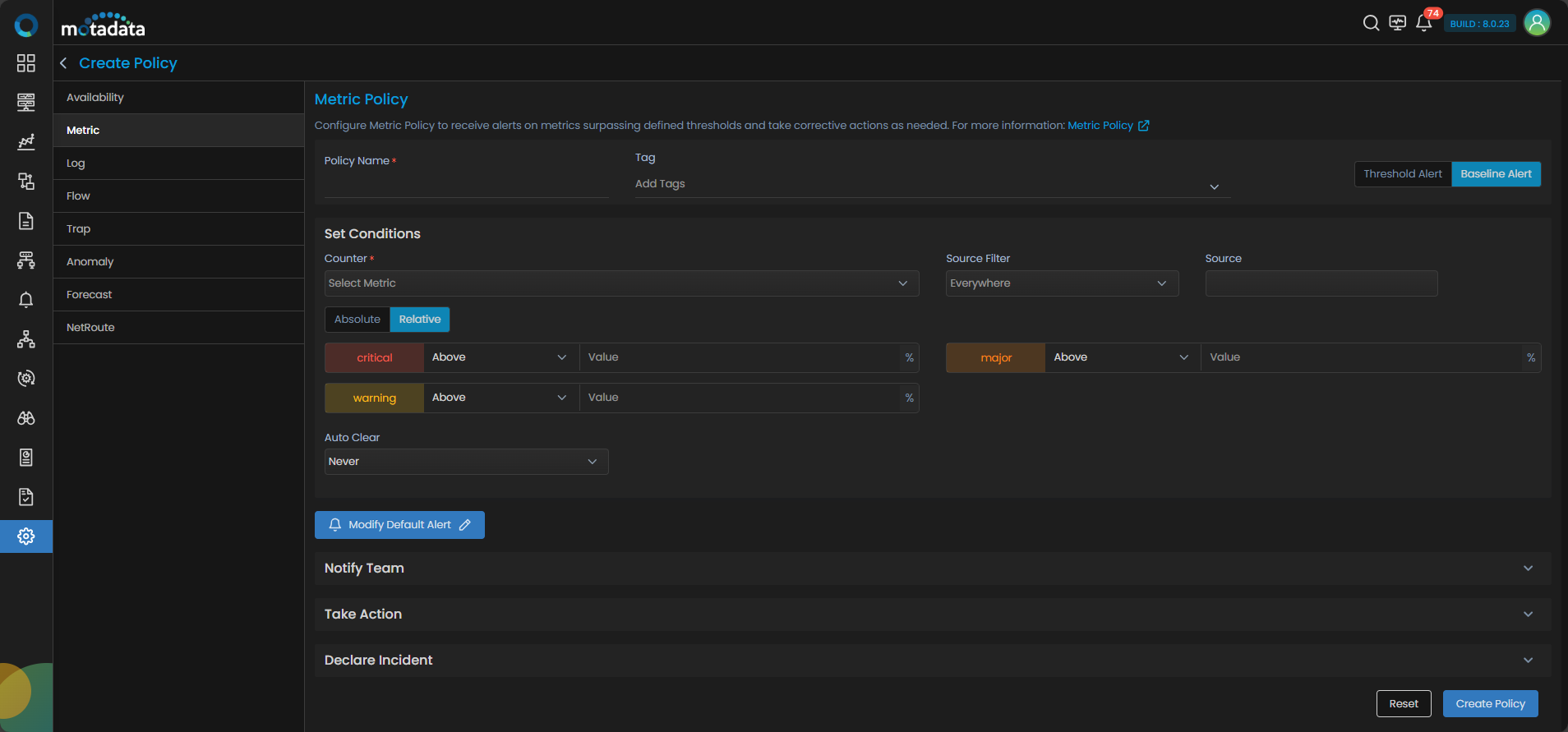Open the alerts bell icon in sidebar
1568x732 pixels.
[26, 300]
